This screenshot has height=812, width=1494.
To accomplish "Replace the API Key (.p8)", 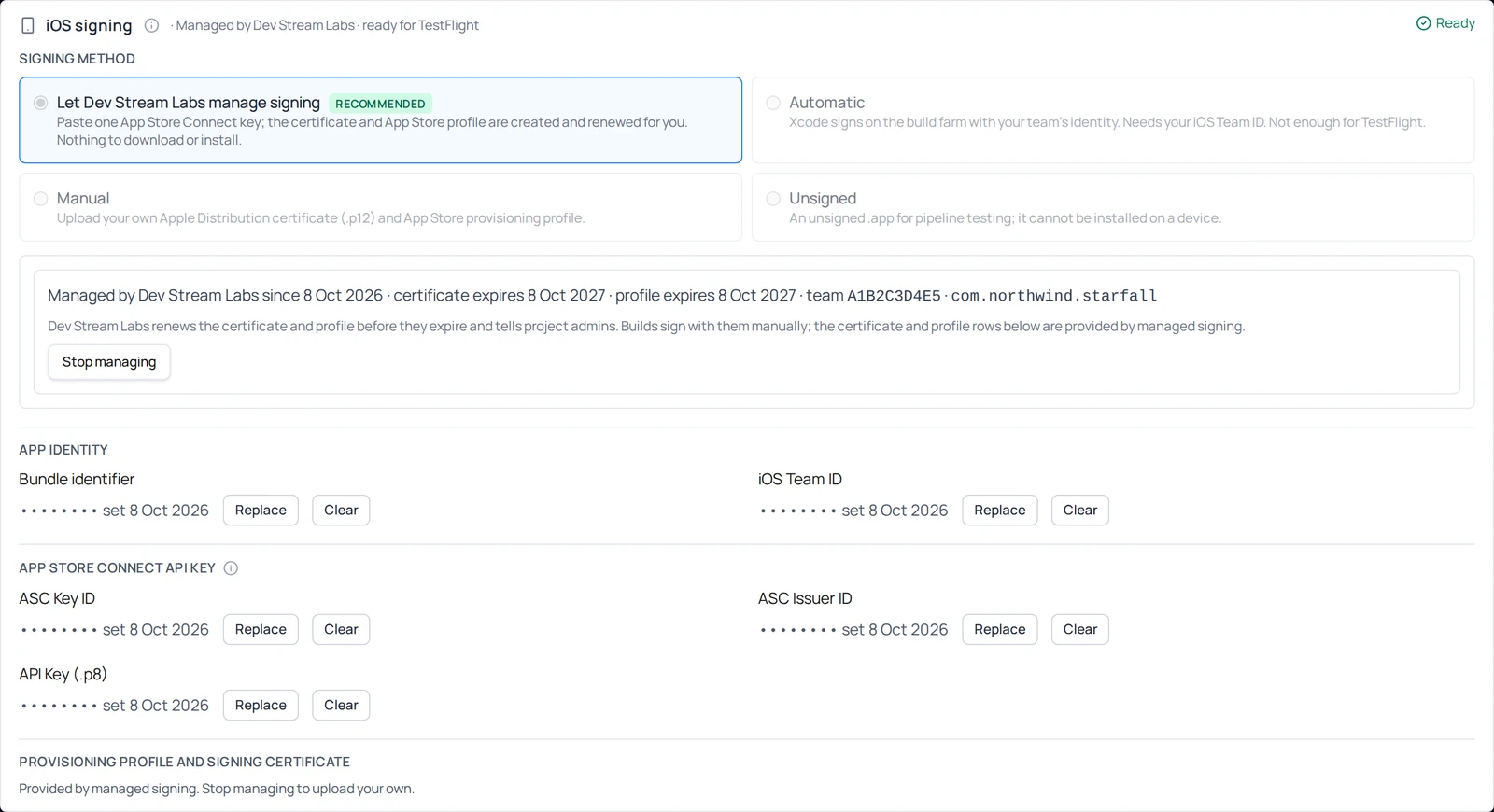I will click(261, 706).
